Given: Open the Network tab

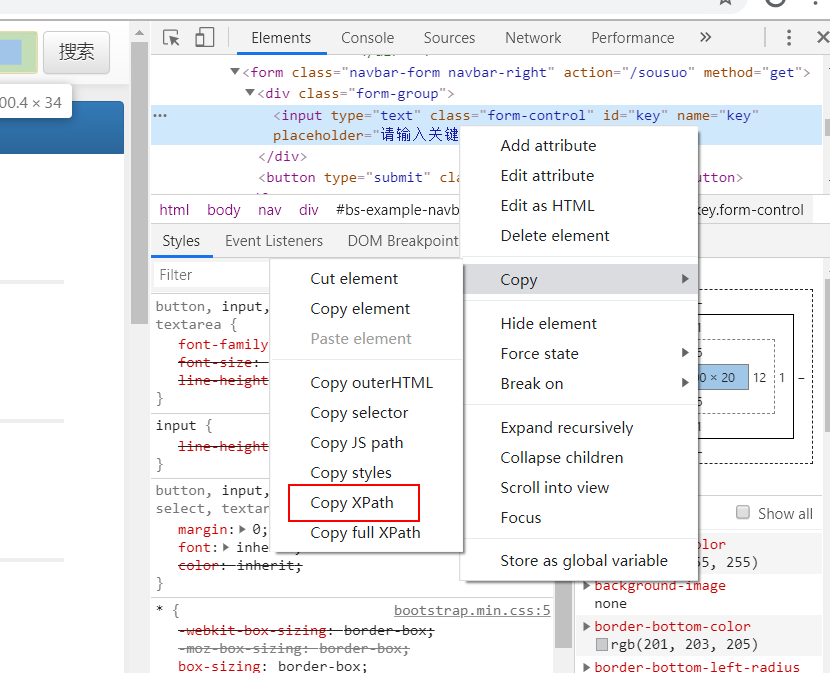Looking at the screenshot, I should [x=533, y=38].
